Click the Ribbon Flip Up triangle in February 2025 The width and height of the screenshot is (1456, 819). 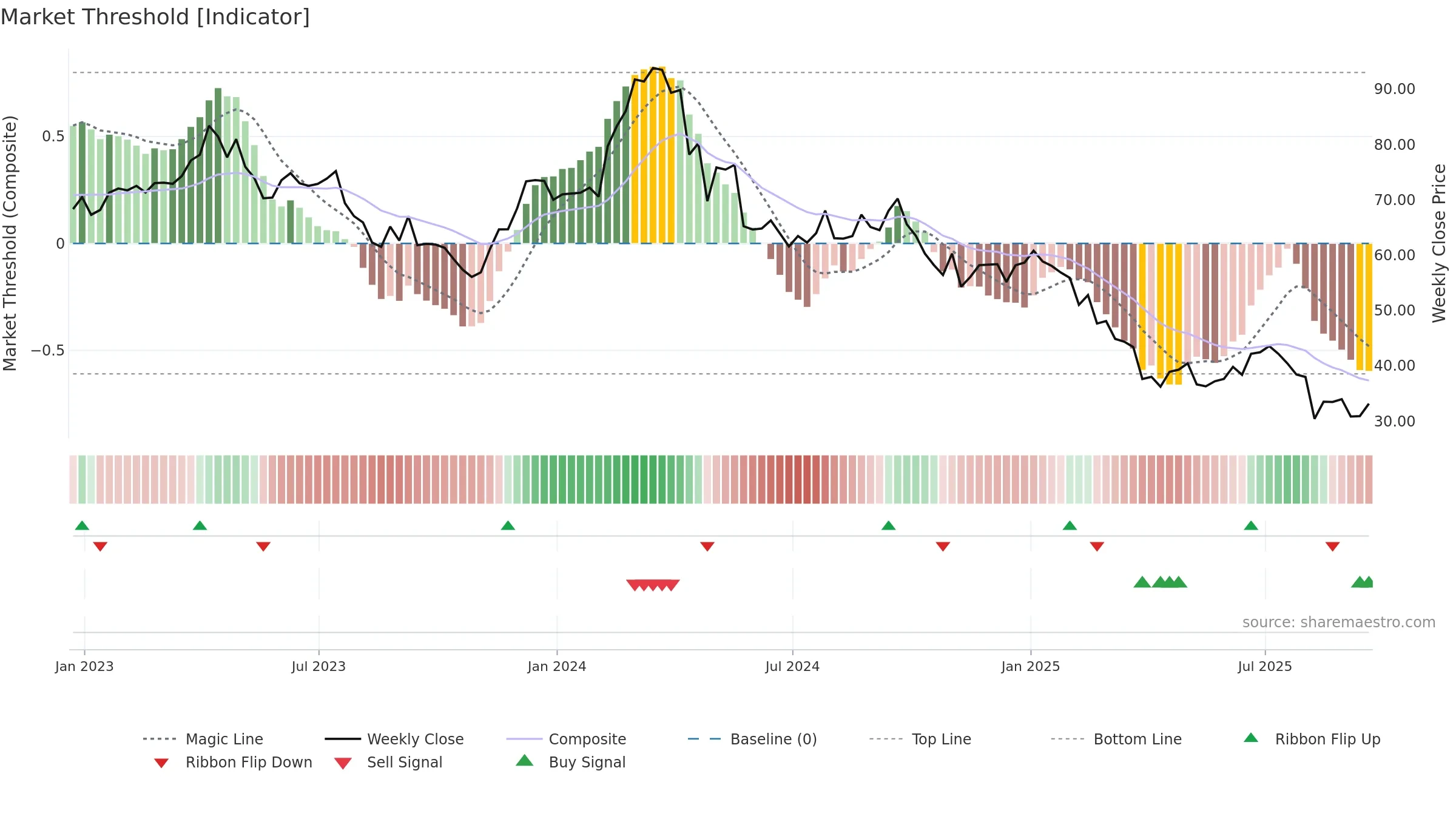[1070, 525]
